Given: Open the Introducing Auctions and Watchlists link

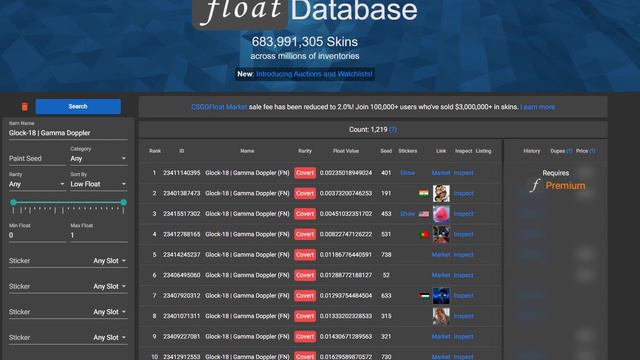Looking at the screenshot, I should [314, 74].
